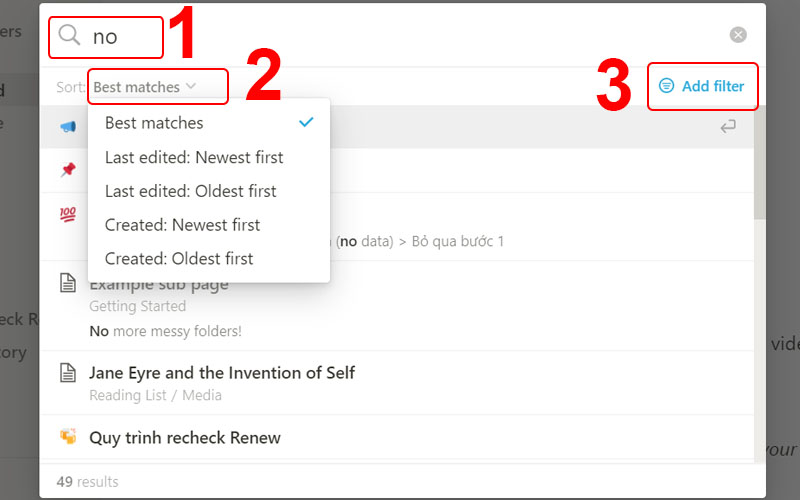This screenshot has height=500, width=800.
Task: Click the enter arrow icon on first result
Action: tap(728, 126)
